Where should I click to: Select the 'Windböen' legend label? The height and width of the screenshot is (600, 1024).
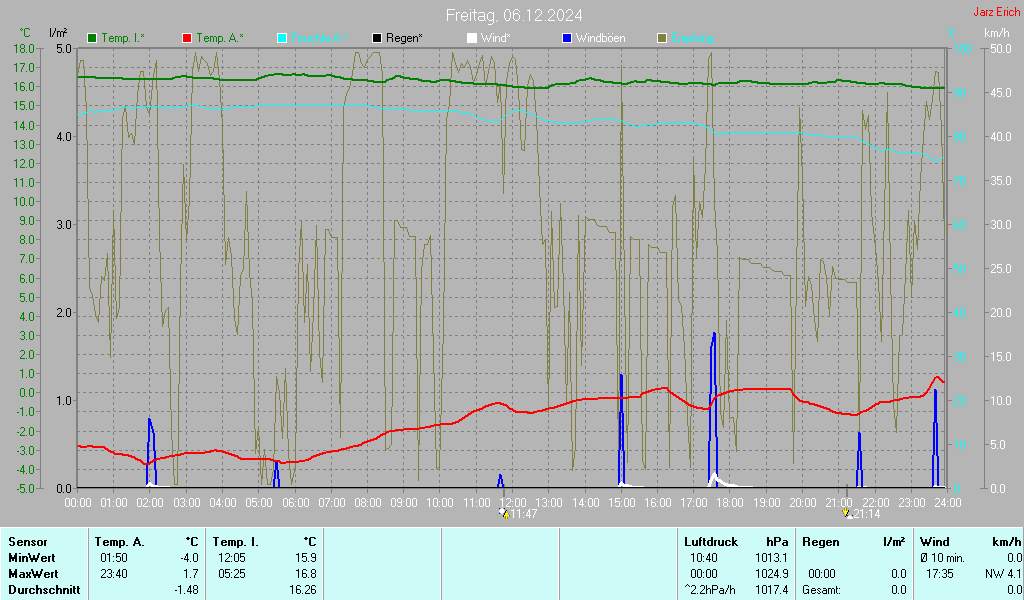600,39
